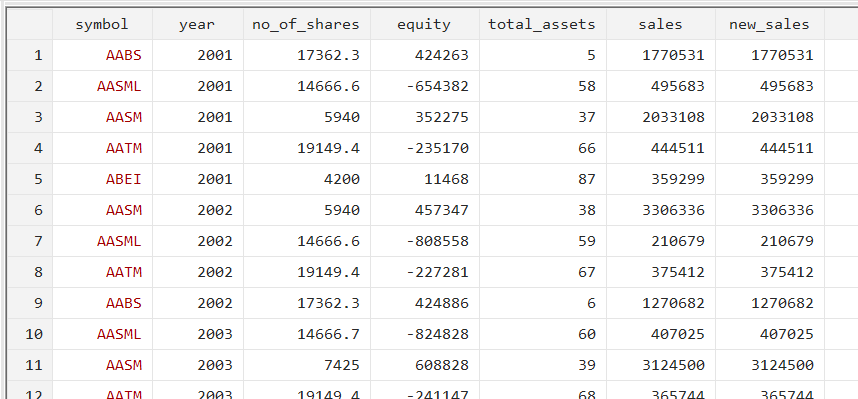Select row number 3
Screen dimensions: 858x399
click(30, 117)
